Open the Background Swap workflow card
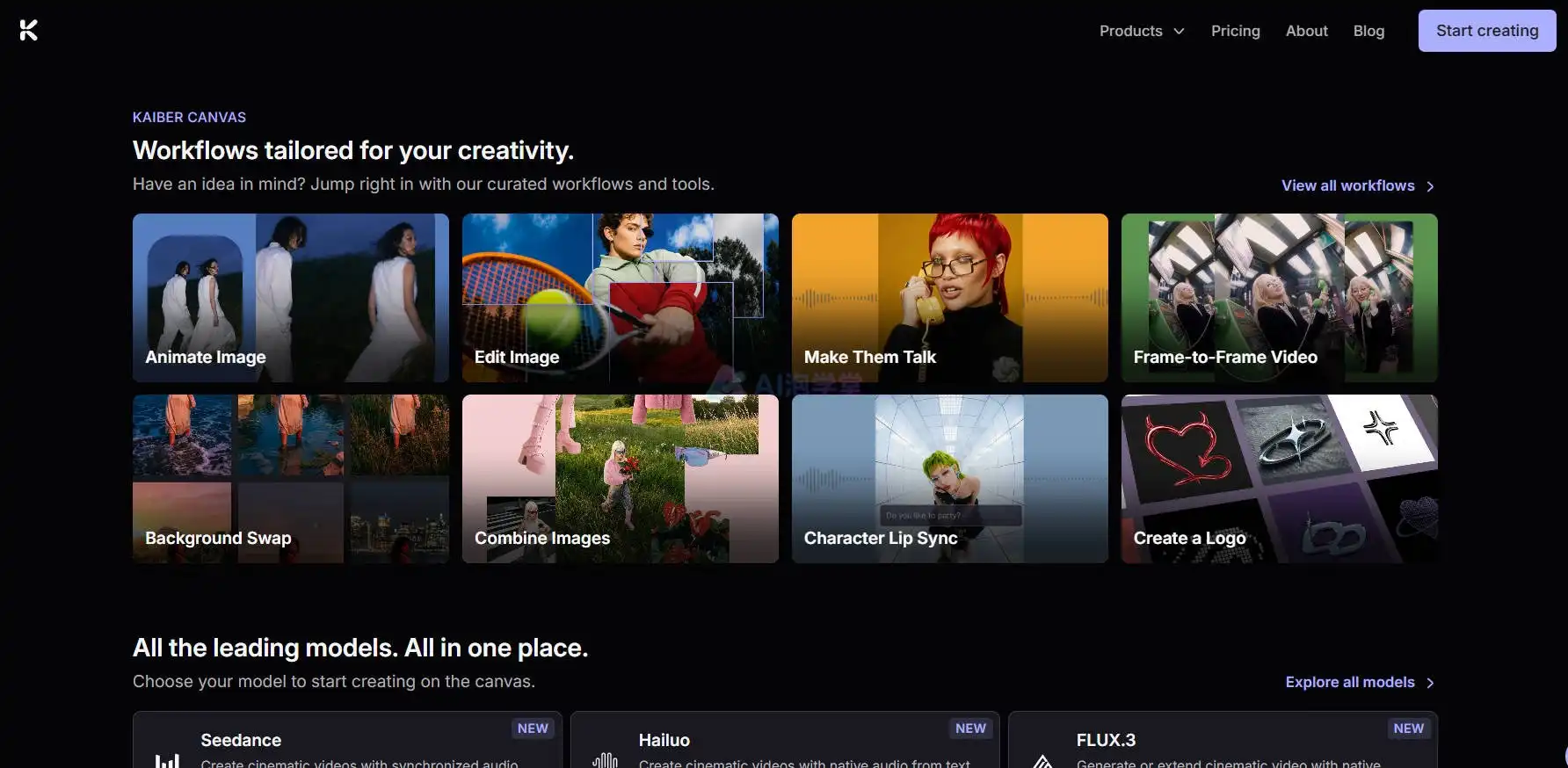 [291, 479]
